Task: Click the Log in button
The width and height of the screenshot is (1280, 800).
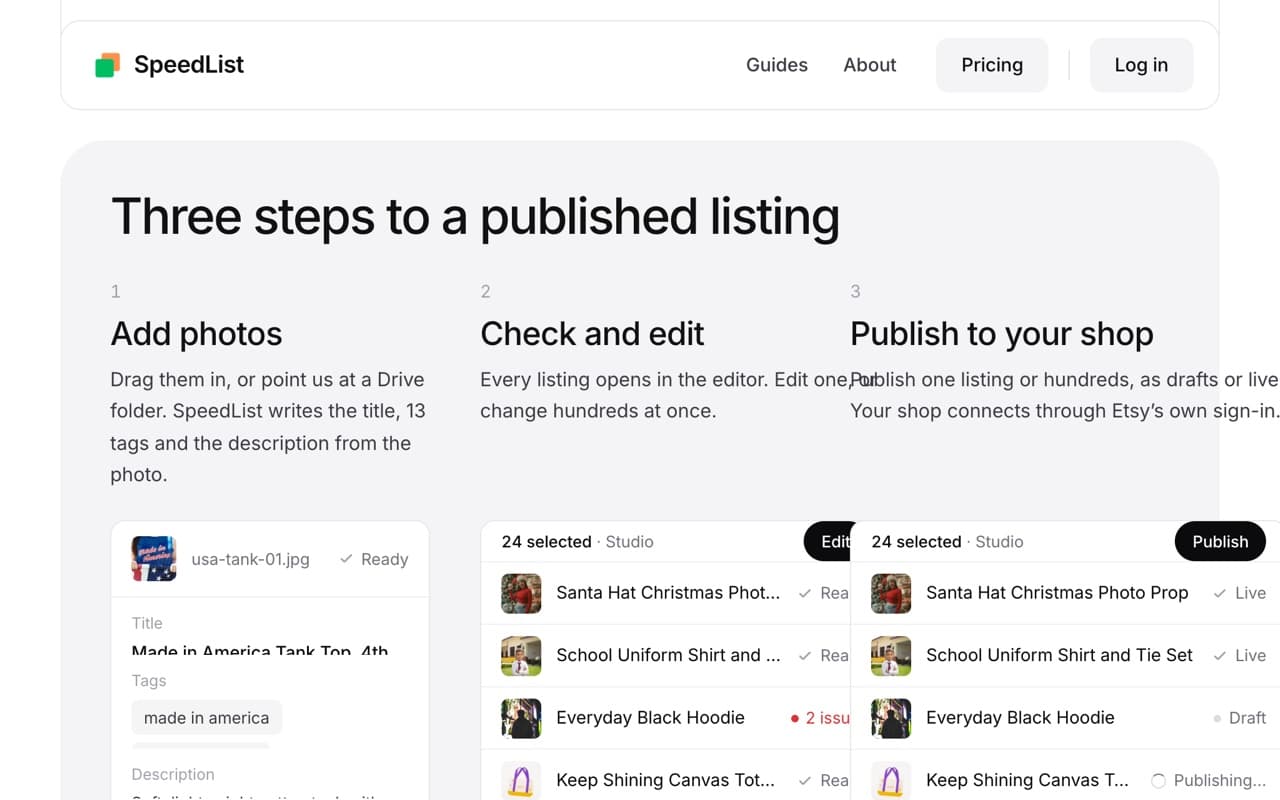Action: [x=1141, y=65]
